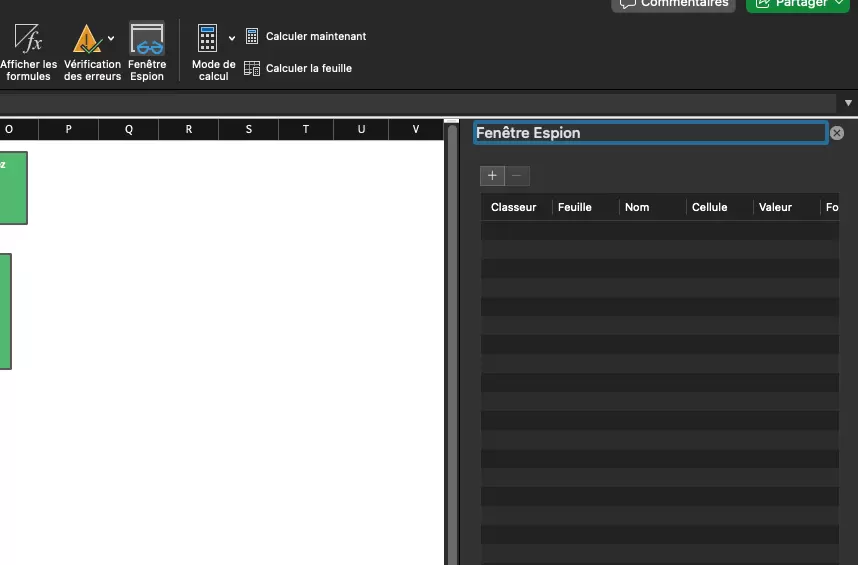Open the Commentaires button
858x565 pixels.
(674, 4)
